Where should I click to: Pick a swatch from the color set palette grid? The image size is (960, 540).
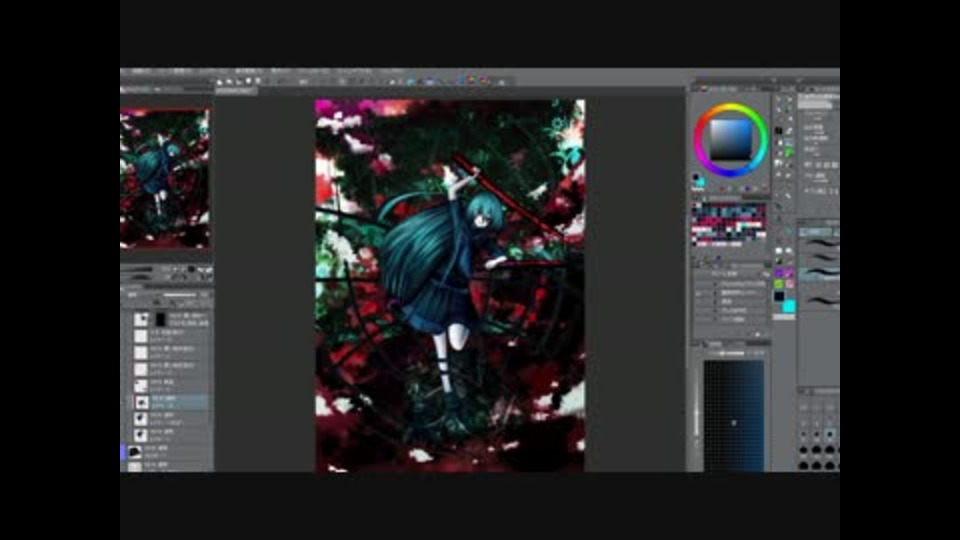pos(729,224)
